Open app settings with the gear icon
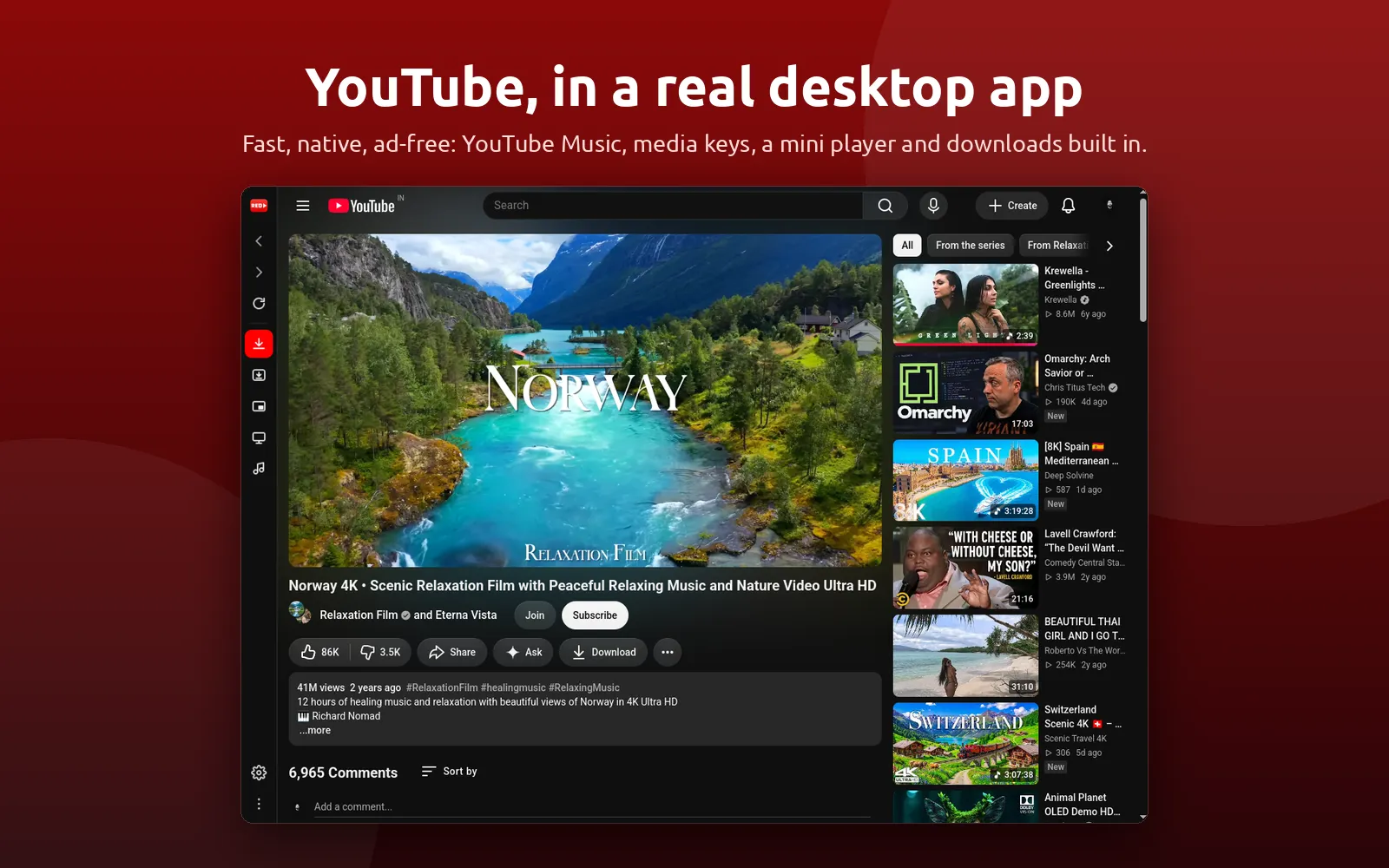This screenshot has height=868, width=1389. pyautogui.click(x=259, y=773)
